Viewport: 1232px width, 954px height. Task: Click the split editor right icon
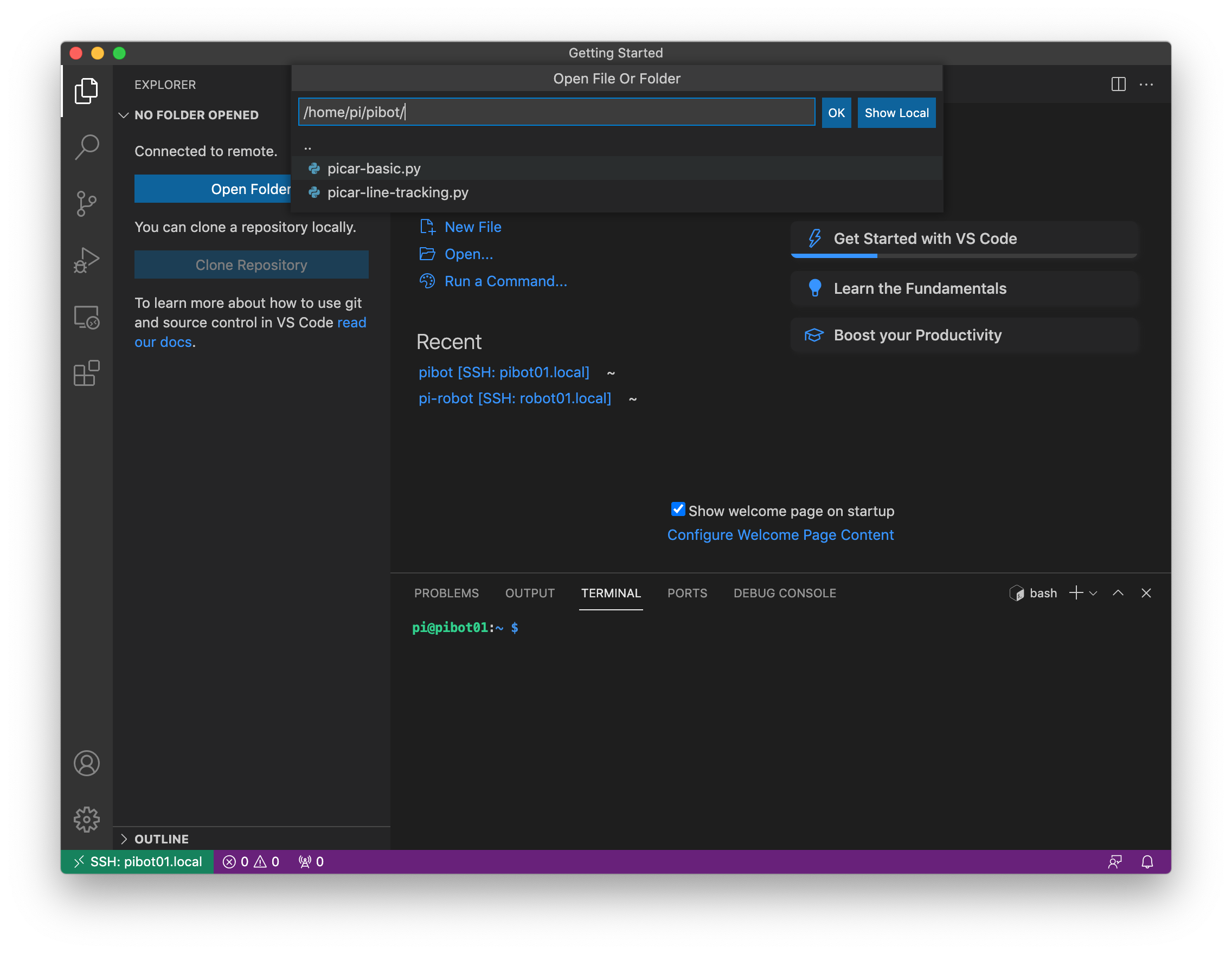tap(1118, 84)
